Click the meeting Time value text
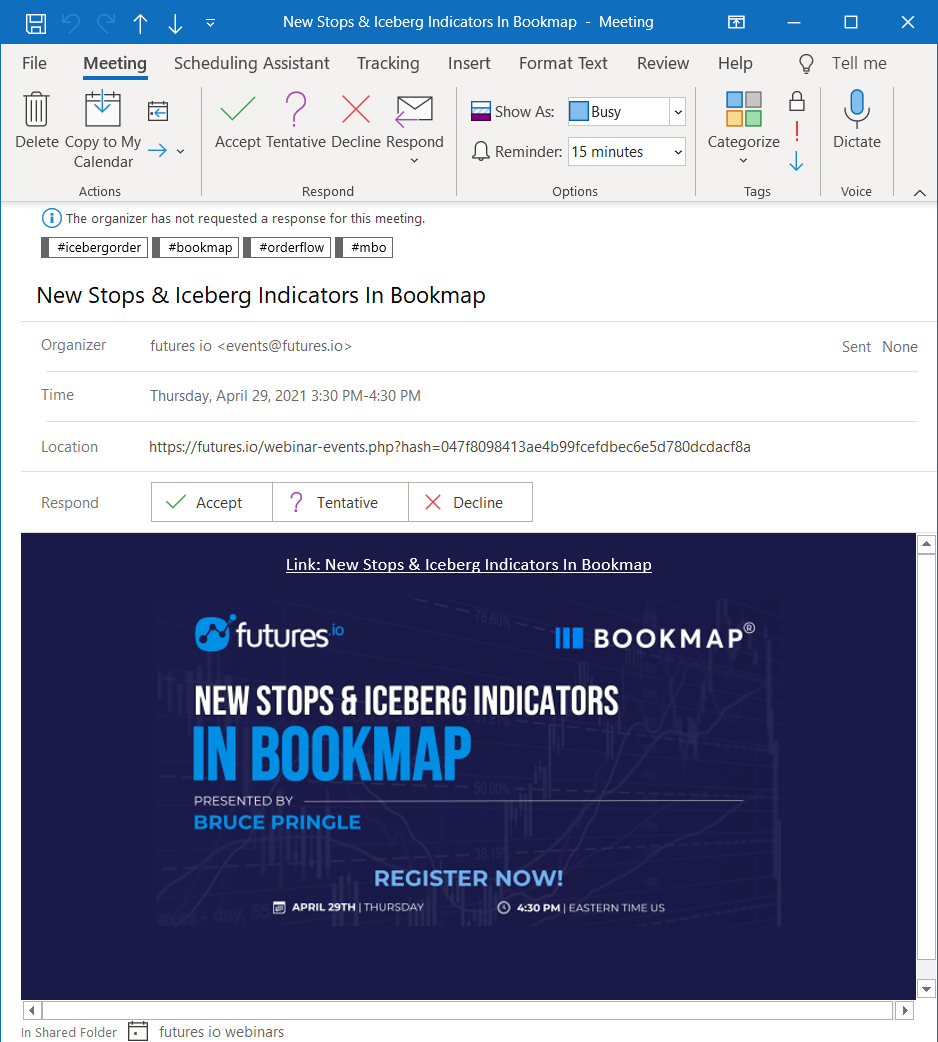Viewport: 938px width, 1042px height. pyautogui.click(x=285, y=396)
